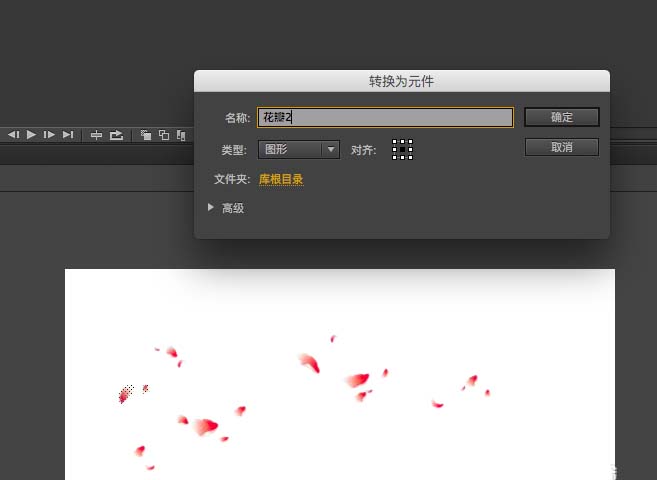Screen dimensions: 657x480
Task: Click the 对齐: label
Action: coord(364,150)
